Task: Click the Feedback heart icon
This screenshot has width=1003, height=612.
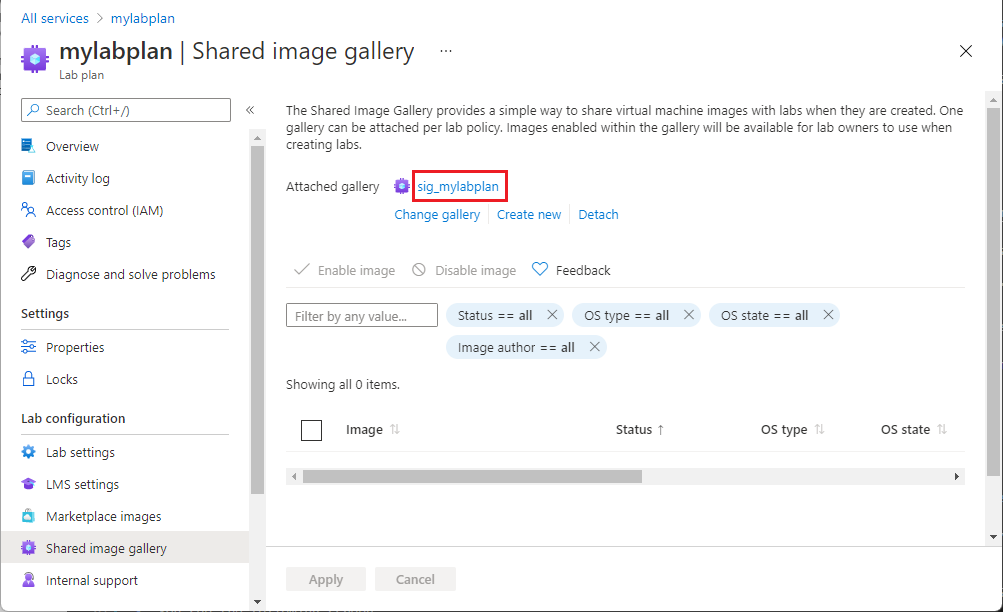Action: [x=540, y=269]
